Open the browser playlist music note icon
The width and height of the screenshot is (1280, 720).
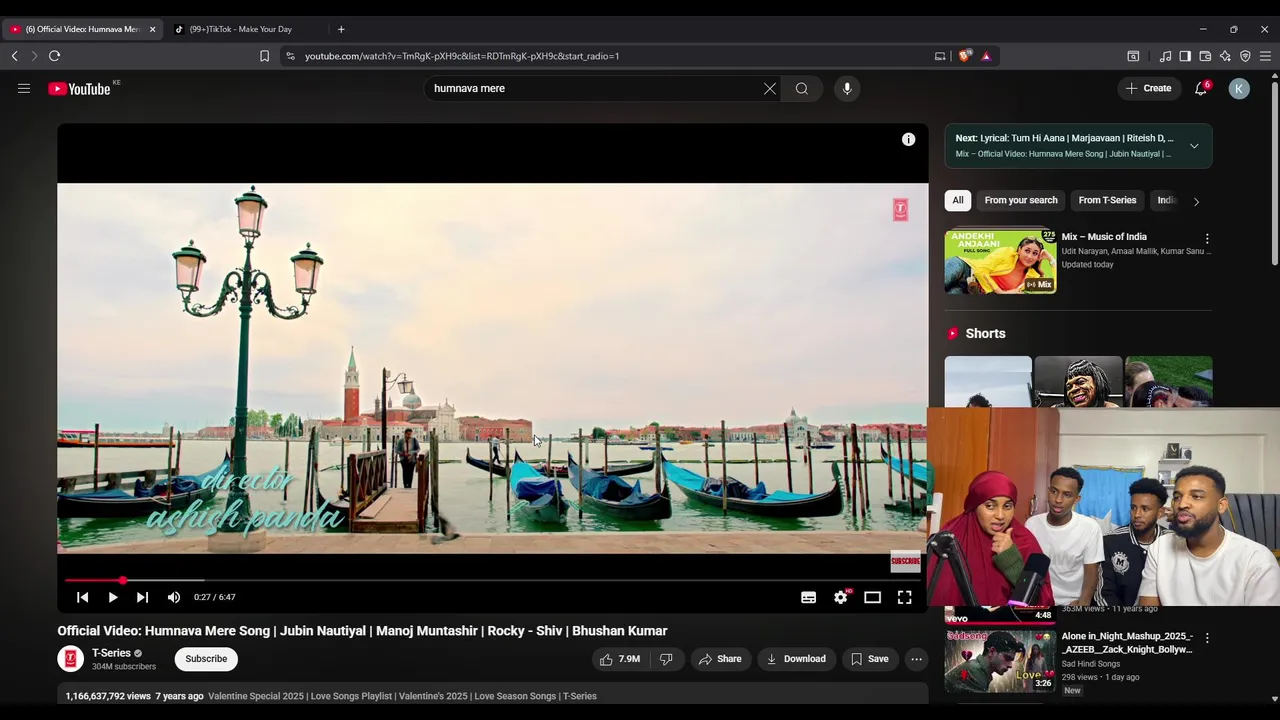[1165, 56]
